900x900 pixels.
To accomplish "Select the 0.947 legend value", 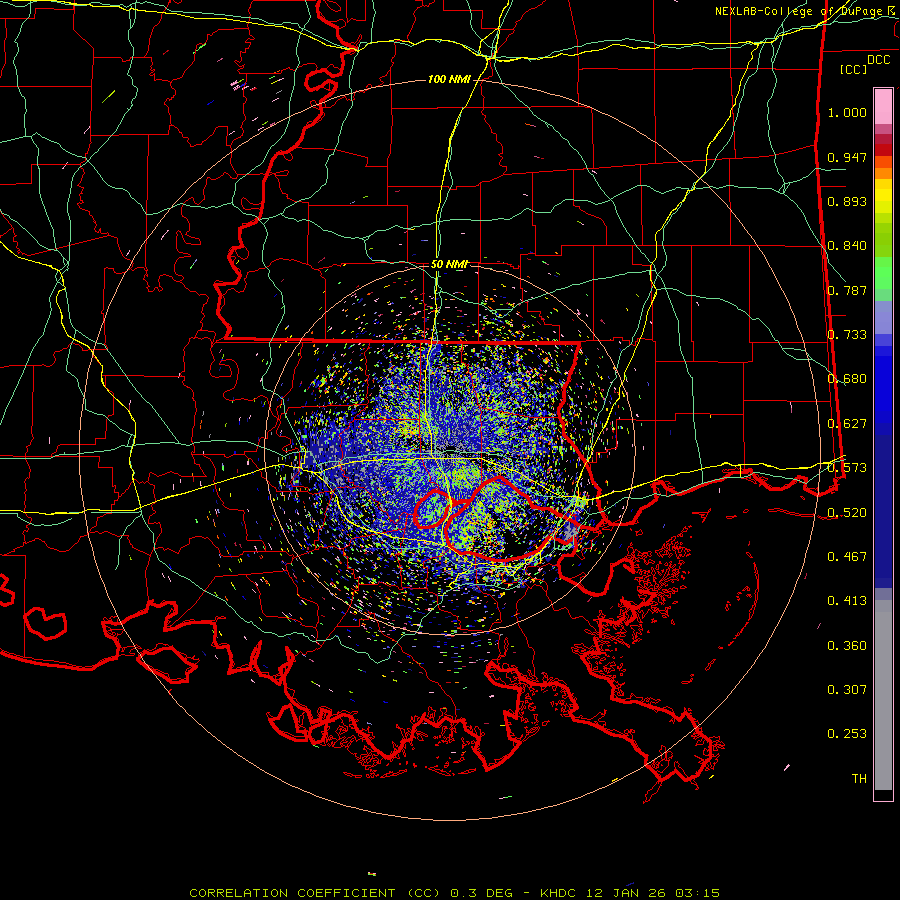I will pyautogui.click(x=847, y=157).
